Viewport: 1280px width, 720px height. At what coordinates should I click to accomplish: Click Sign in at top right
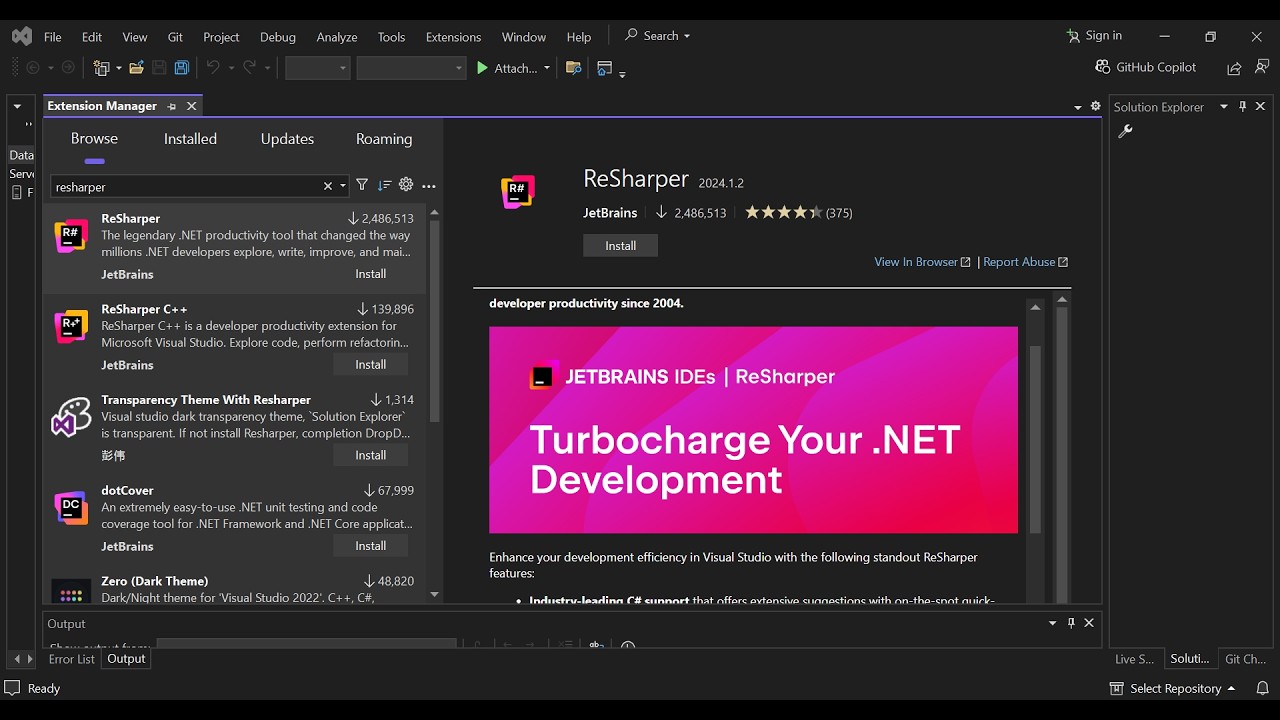1095,36
